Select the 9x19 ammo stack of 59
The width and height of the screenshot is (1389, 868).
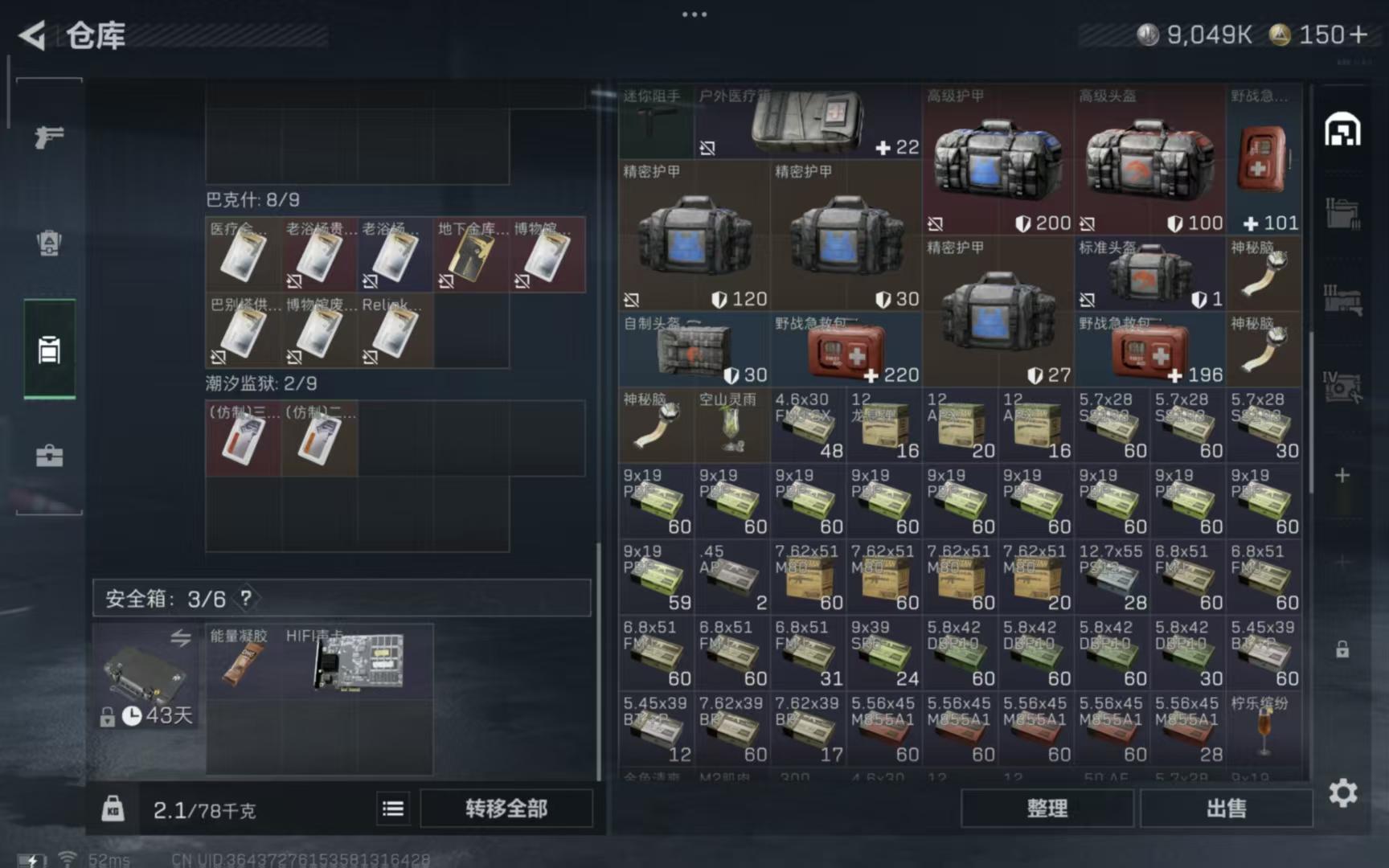pos(657,577)
